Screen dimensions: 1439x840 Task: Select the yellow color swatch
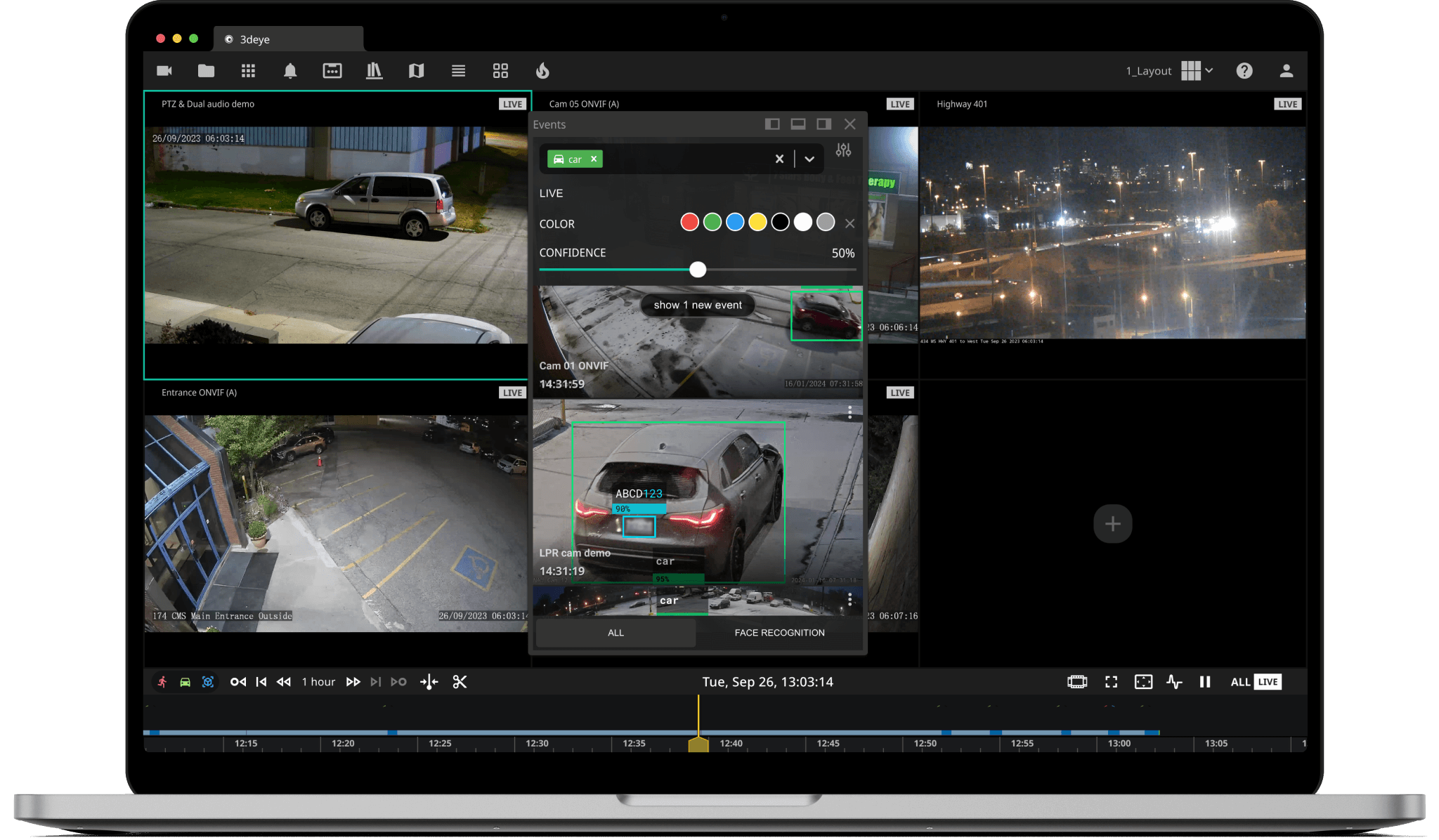pos(757,223)
